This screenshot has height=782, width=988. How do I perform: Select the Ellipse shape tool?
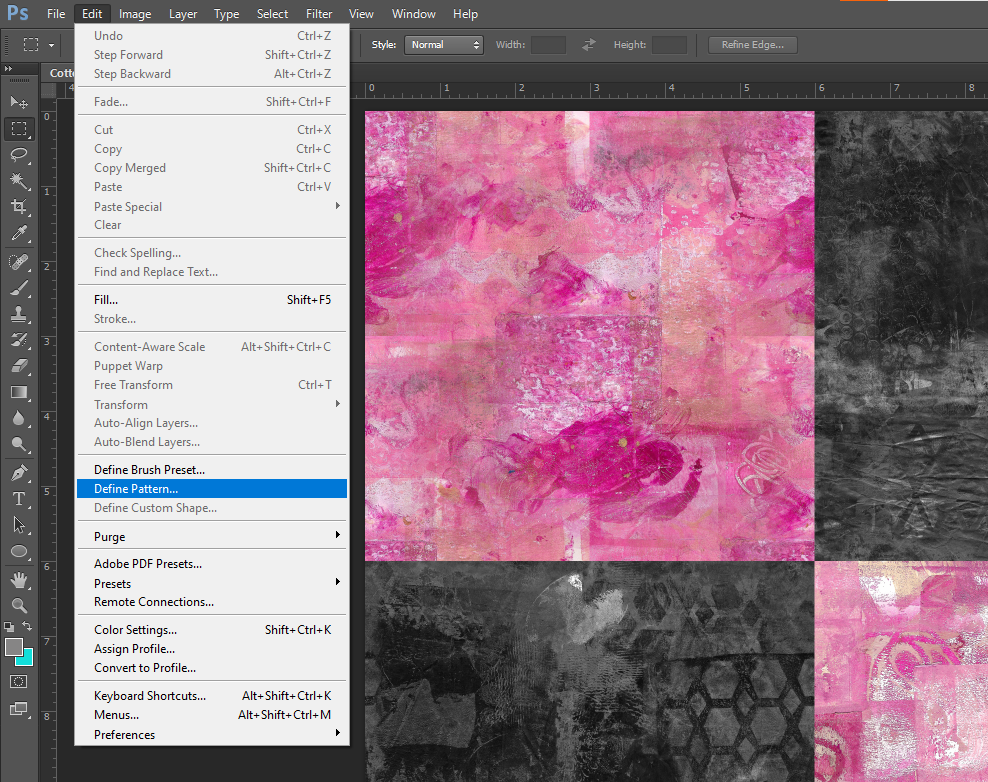pos(19,551)
